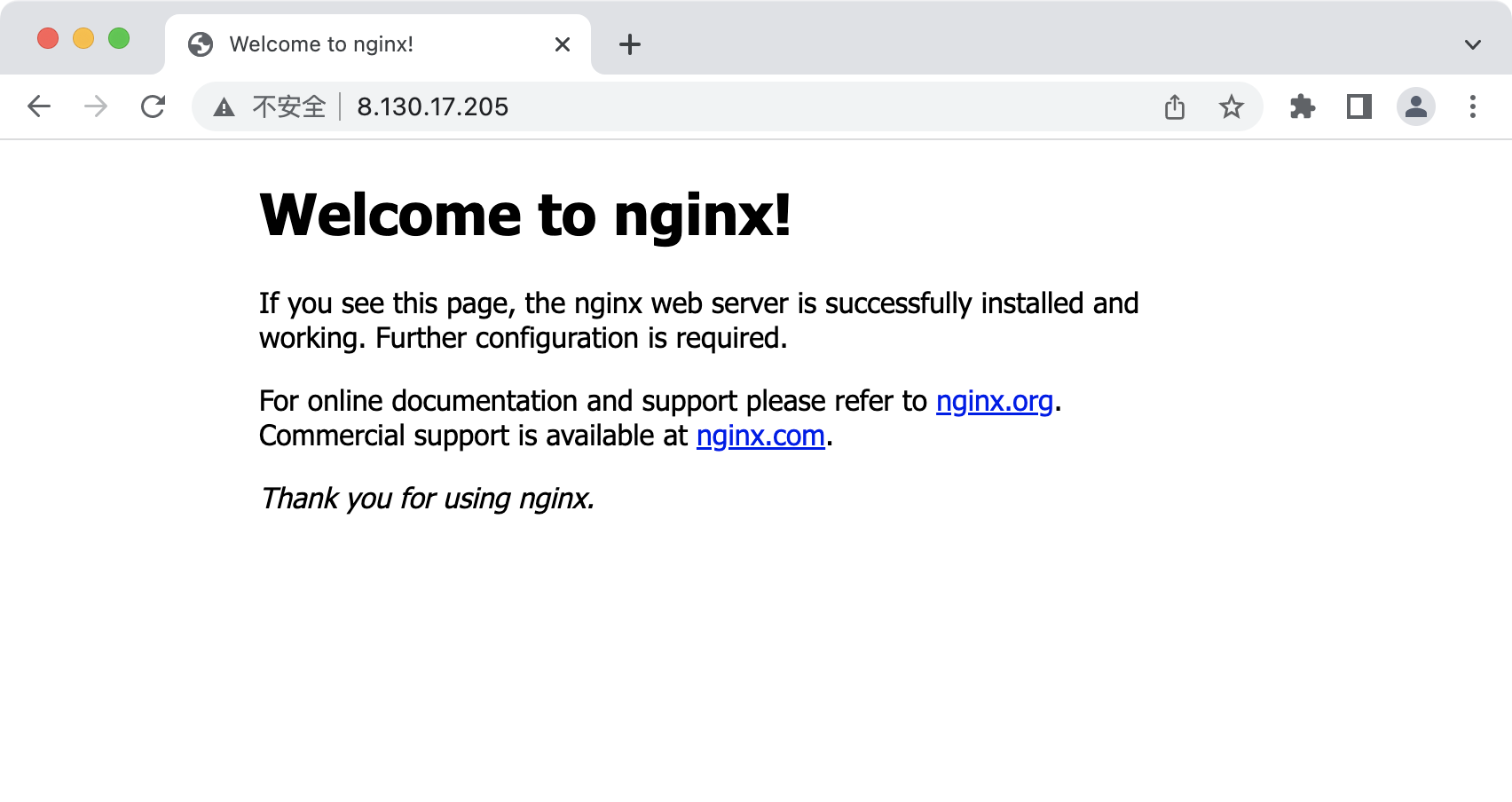Click the forward navigation arrow

96,107
